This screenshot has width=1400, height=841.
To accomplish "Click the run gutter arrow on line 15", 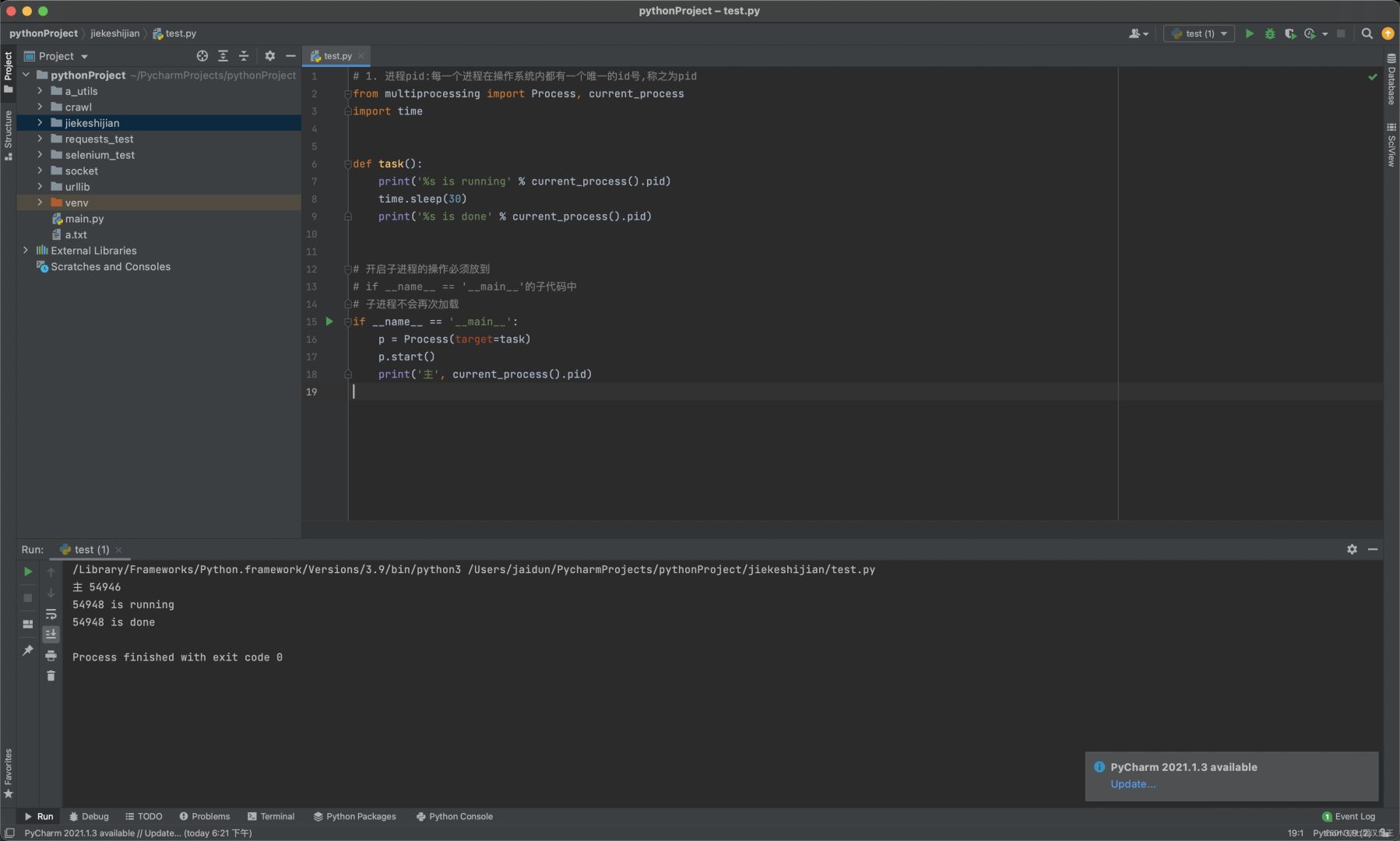I will coord(329,322).
